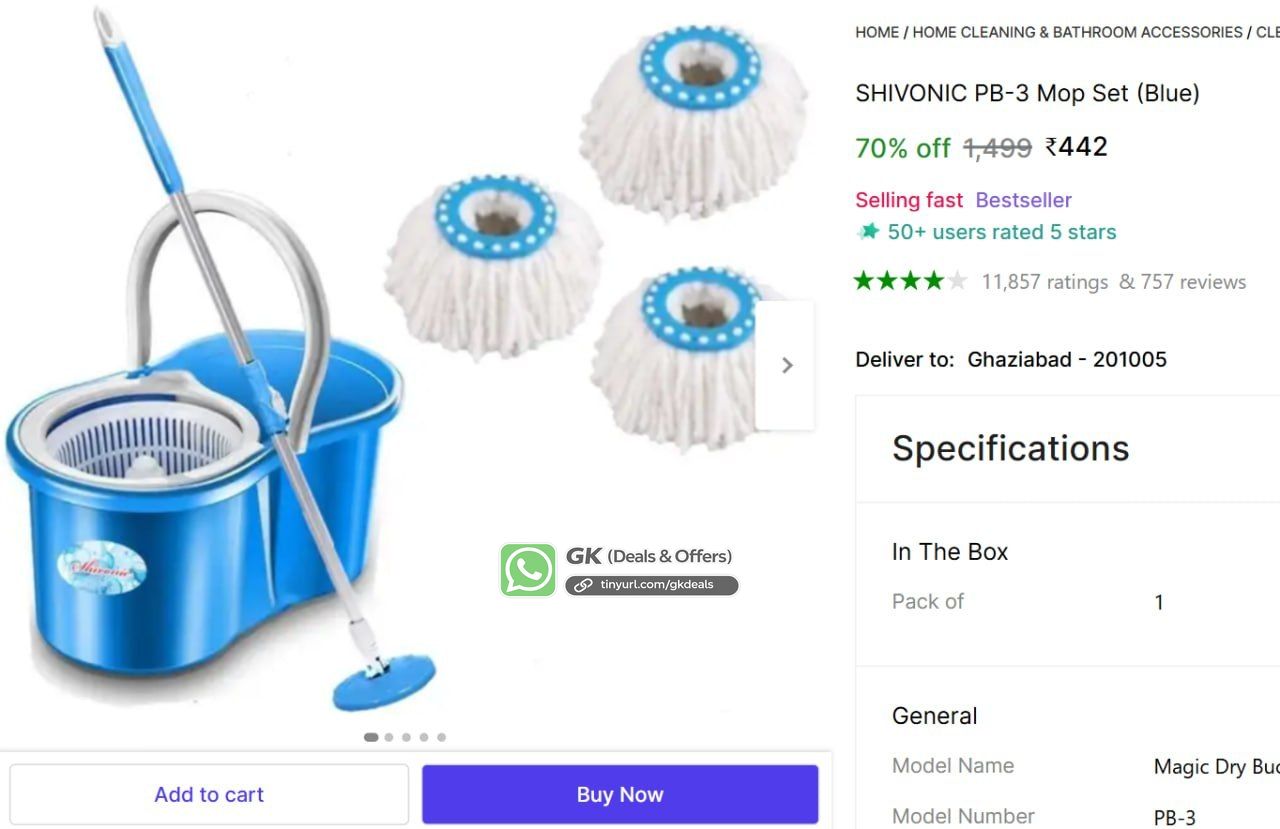
Task: Click the Specifications section heading
Action: 1010,448
